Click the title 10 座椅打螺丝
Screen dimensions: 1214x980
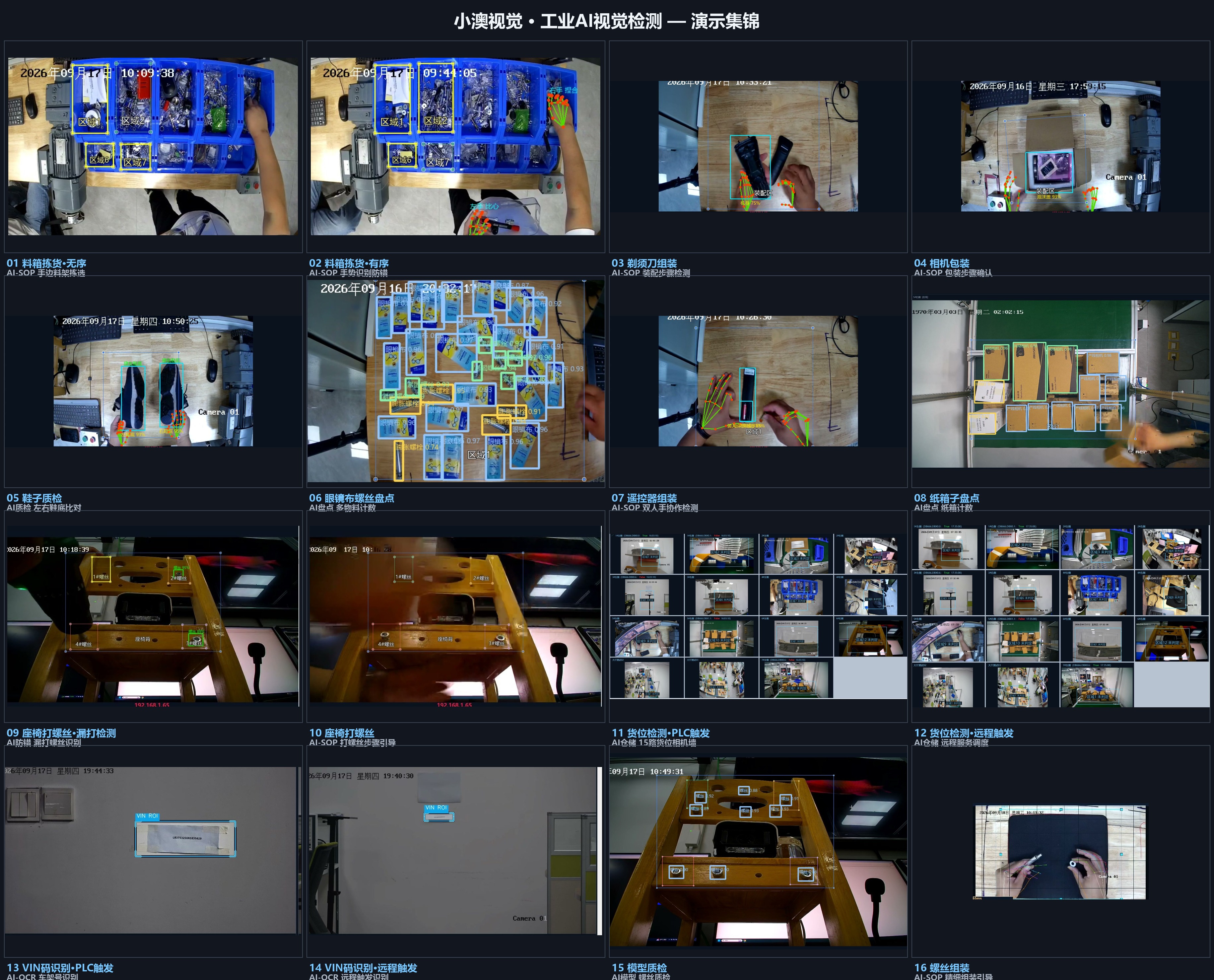[x=341, y=733]
